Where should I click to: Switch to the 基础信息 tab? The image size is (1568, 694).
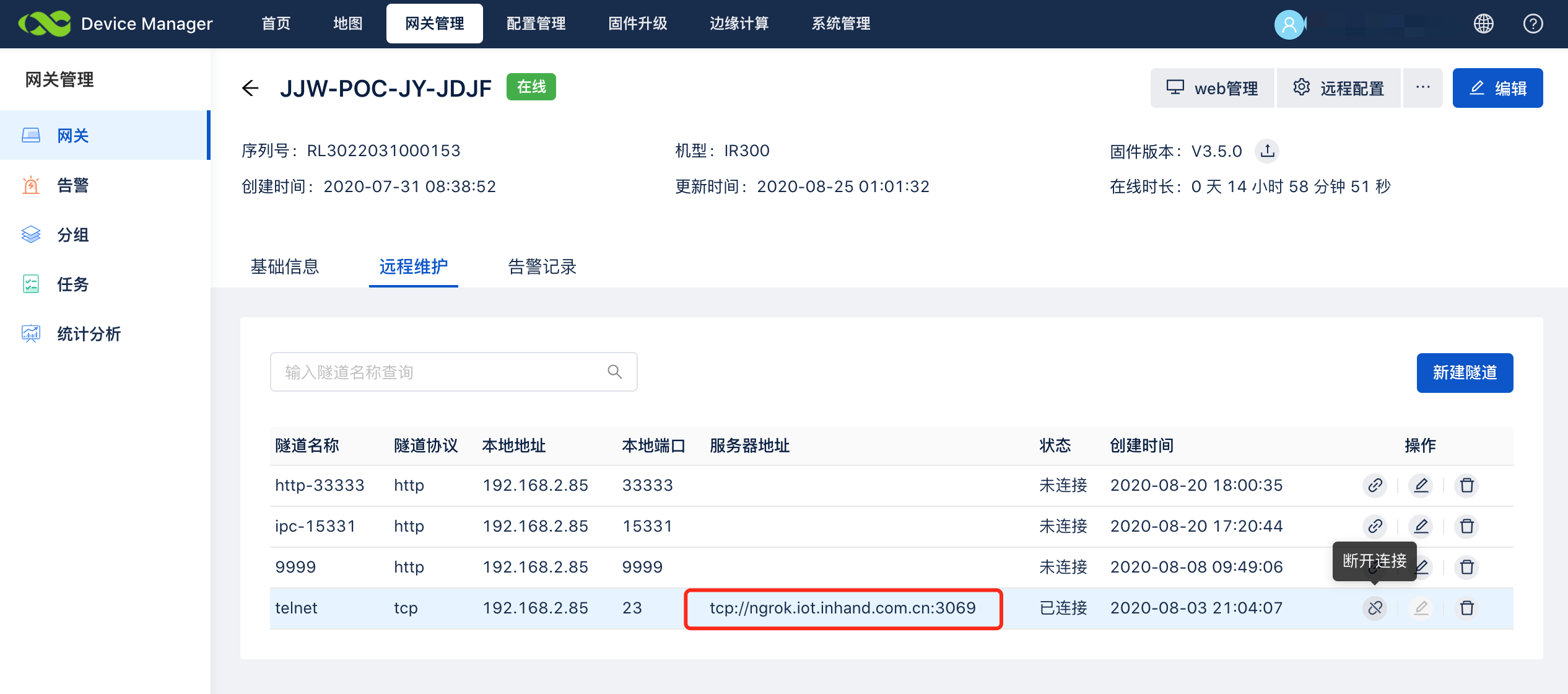[x=284, y=266]
